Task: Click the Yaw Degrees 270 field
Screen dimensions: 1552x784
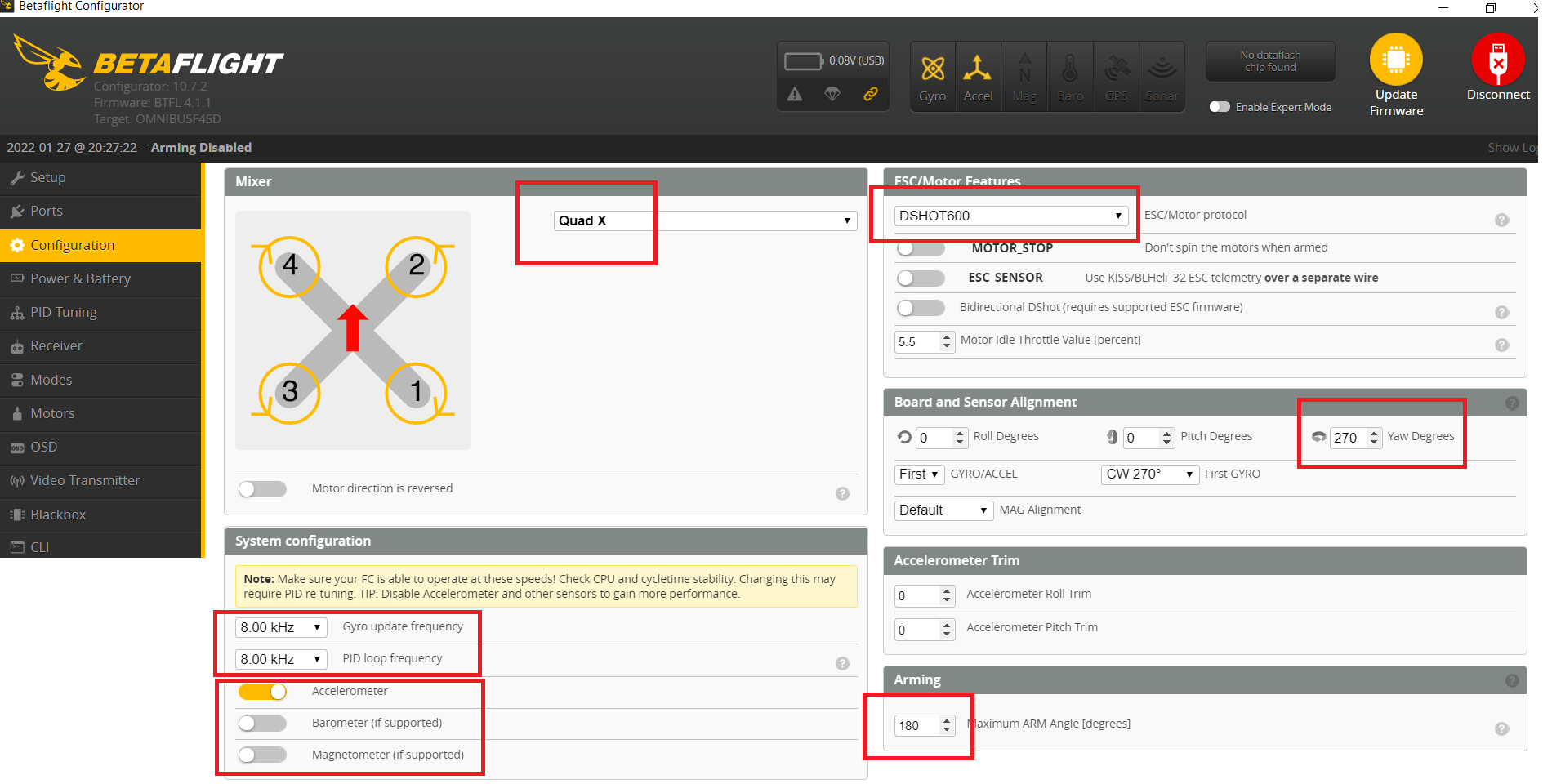Action: (1355, 438)
